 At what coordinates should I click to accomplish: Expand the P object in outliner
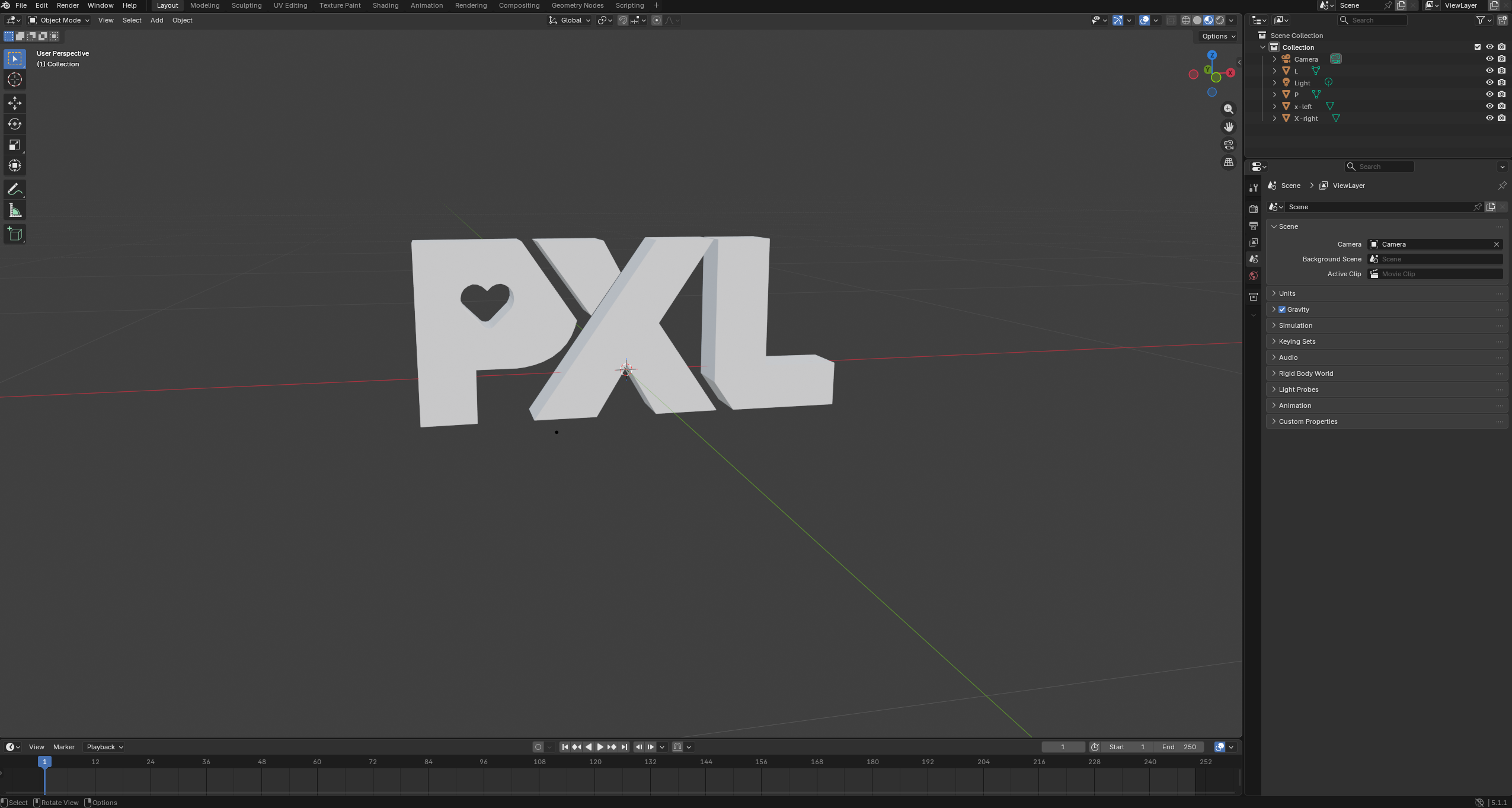pyautogui.click(x=1274, y=94)
